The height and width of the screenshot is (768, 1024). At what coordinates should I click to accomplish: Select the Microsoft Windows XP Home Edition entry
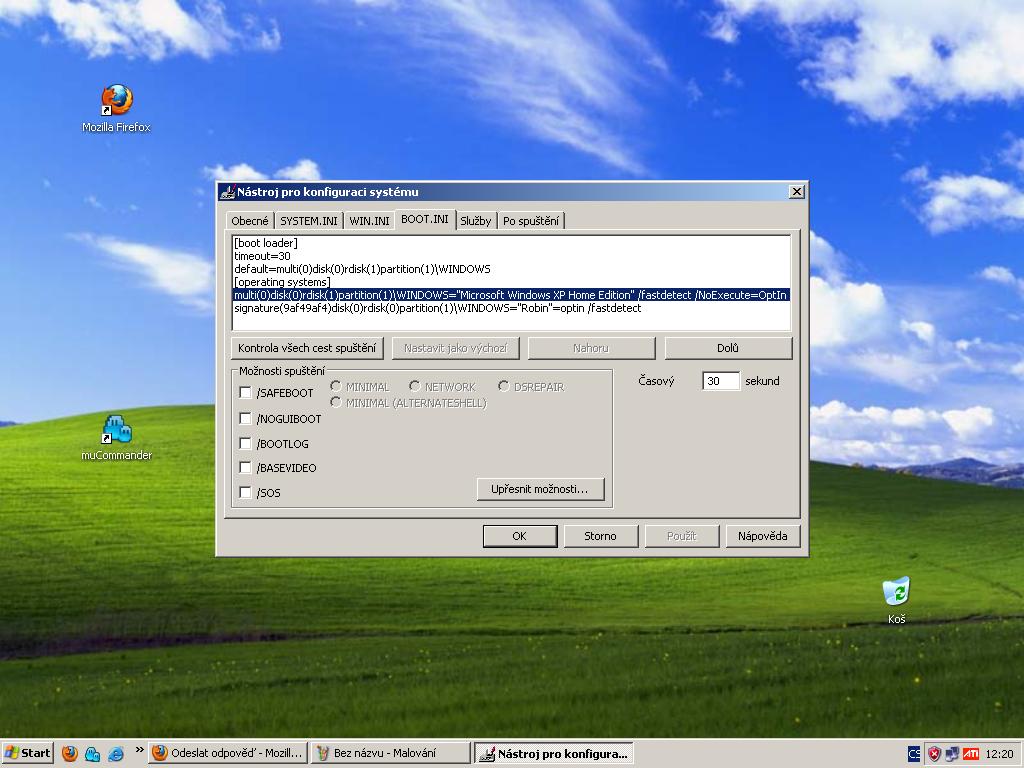tap(511, 295)
